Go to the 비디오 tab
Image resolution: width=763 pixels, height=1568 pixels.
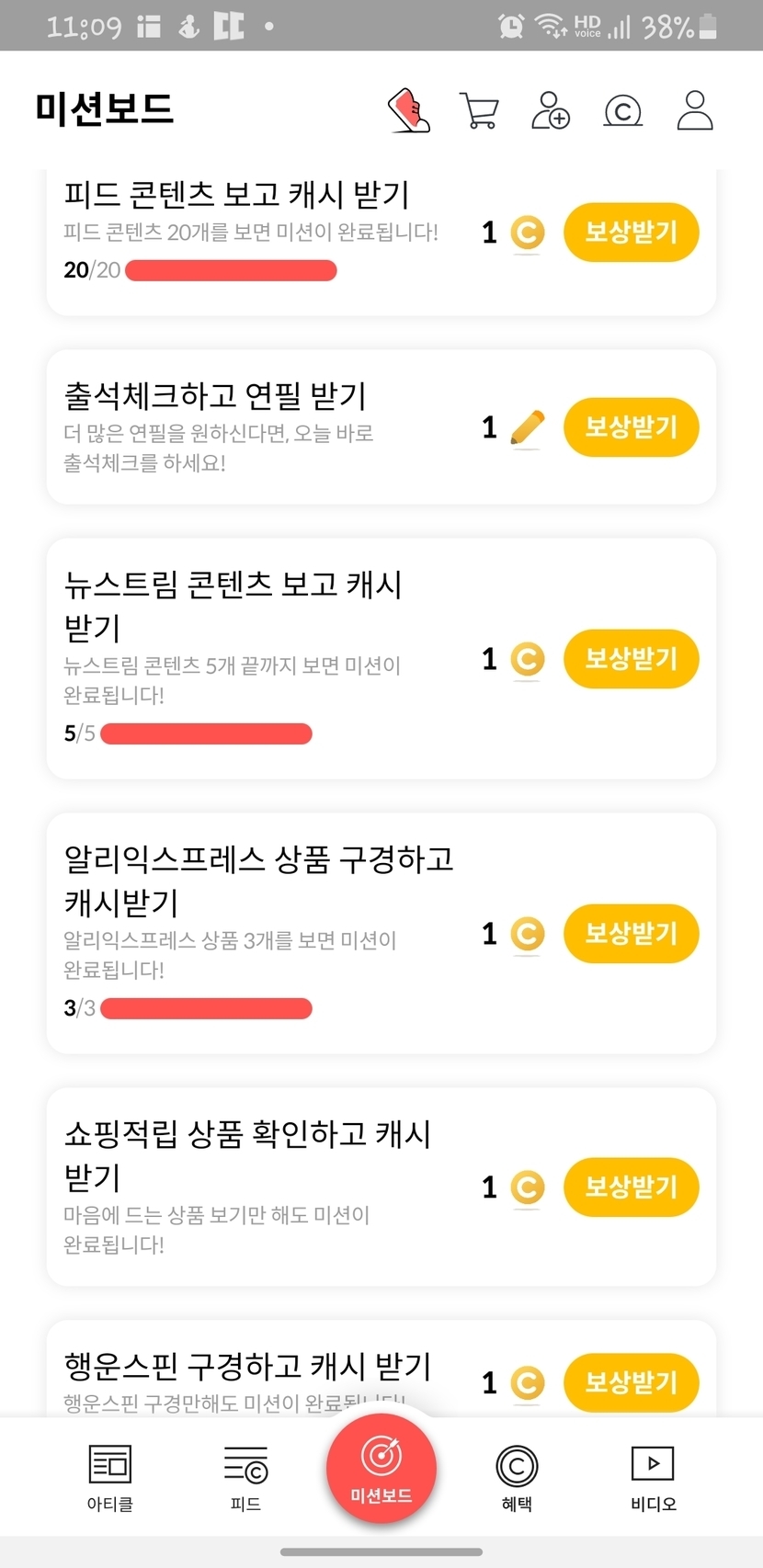[653, 1477]
